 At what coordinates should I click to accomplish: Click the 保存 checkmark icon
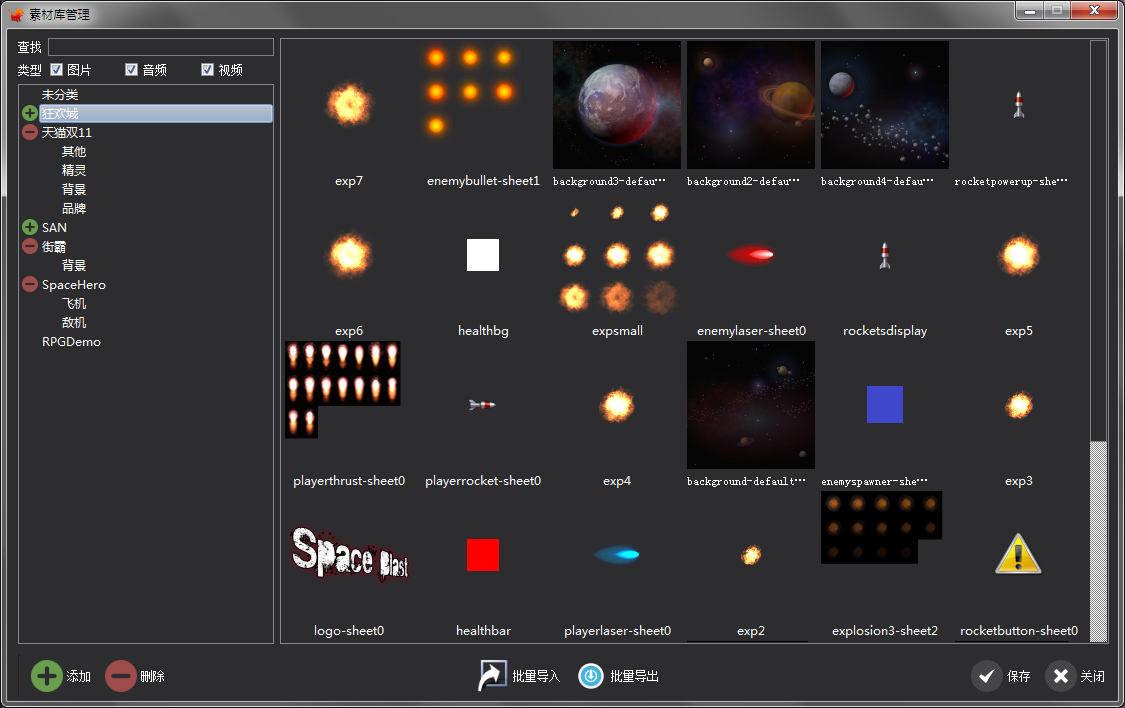coord(987,676)
